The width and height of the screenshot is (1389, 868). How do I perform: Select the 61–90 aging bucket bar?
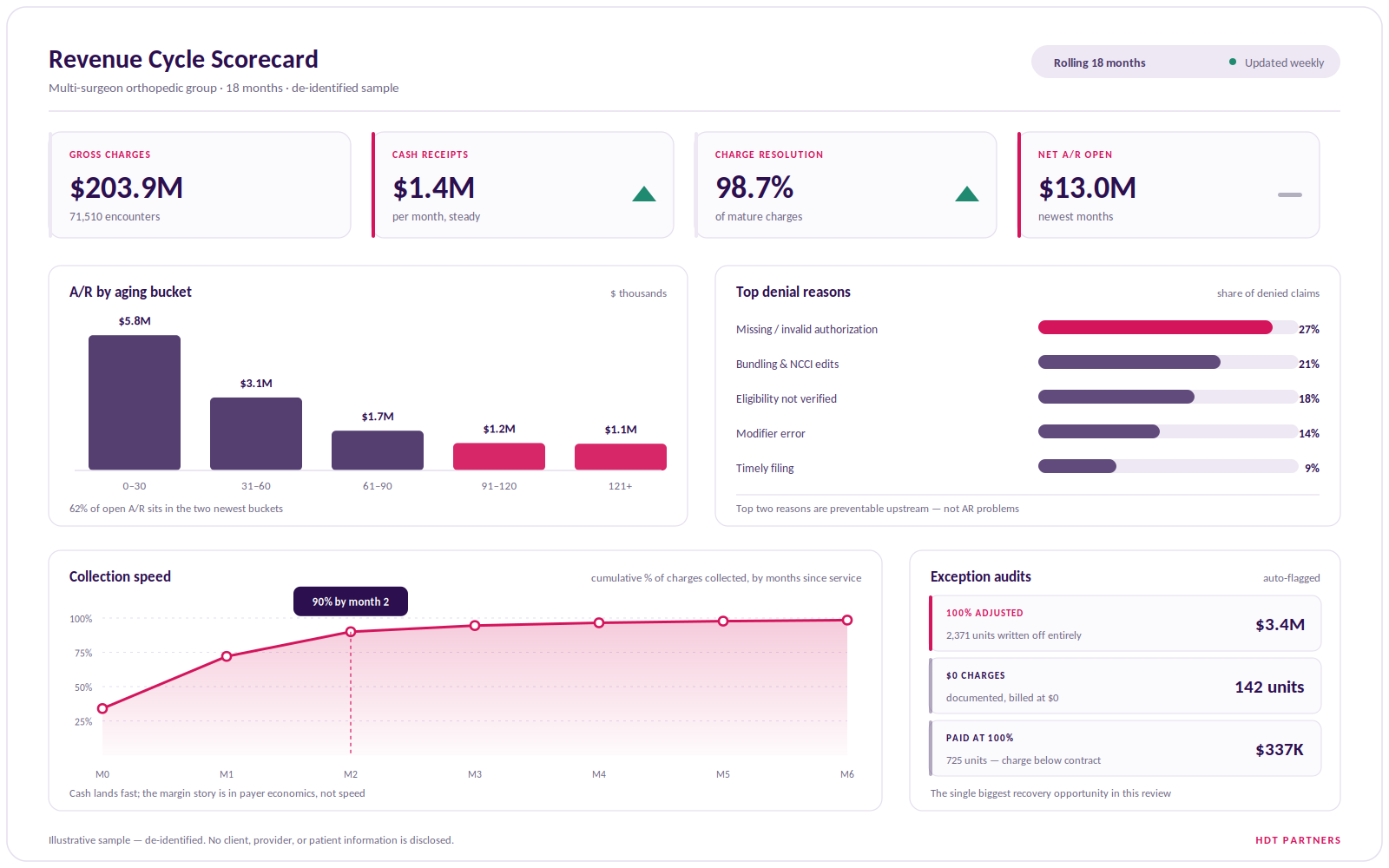378,450
